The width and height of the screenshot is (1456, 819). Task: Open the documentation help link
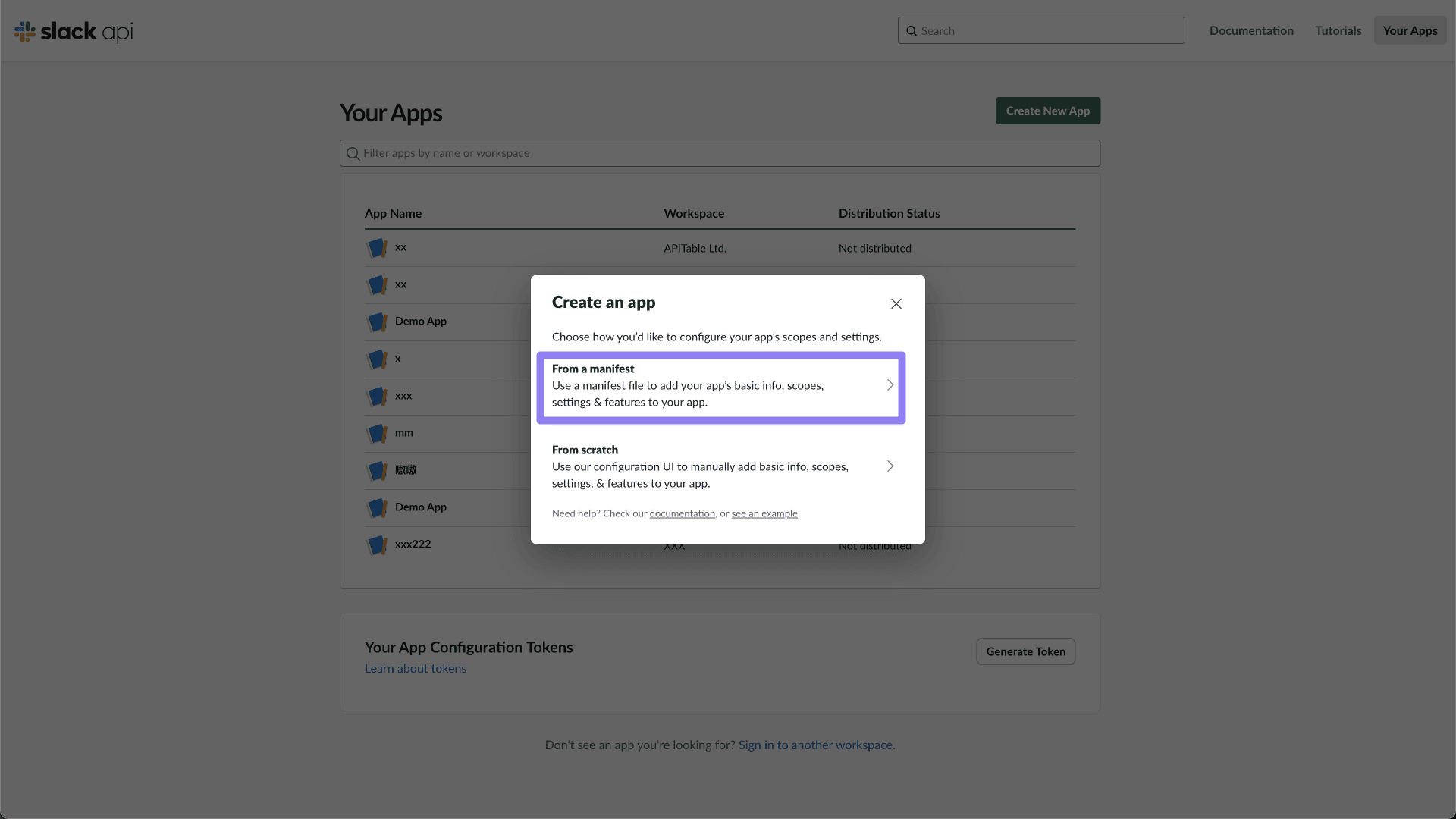[682, 513]
